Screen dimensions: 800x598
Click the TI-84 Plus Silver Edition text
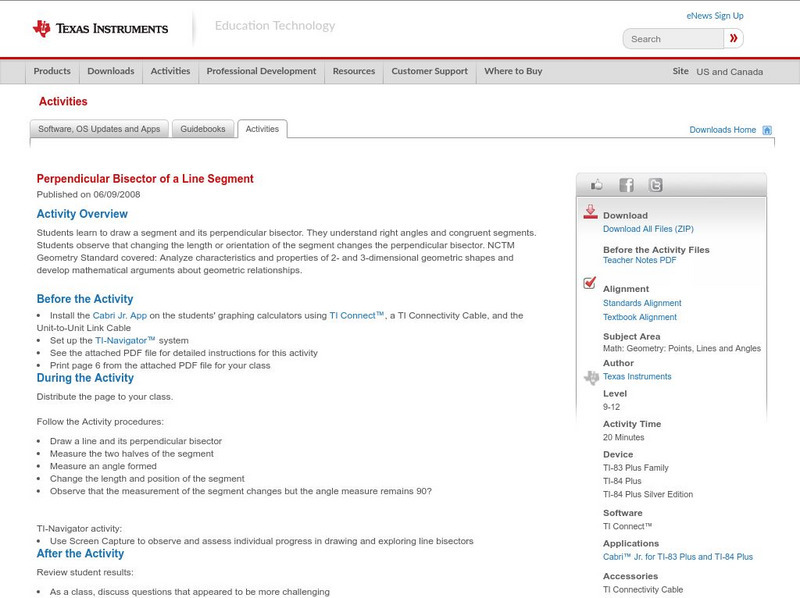pos(648,494)
